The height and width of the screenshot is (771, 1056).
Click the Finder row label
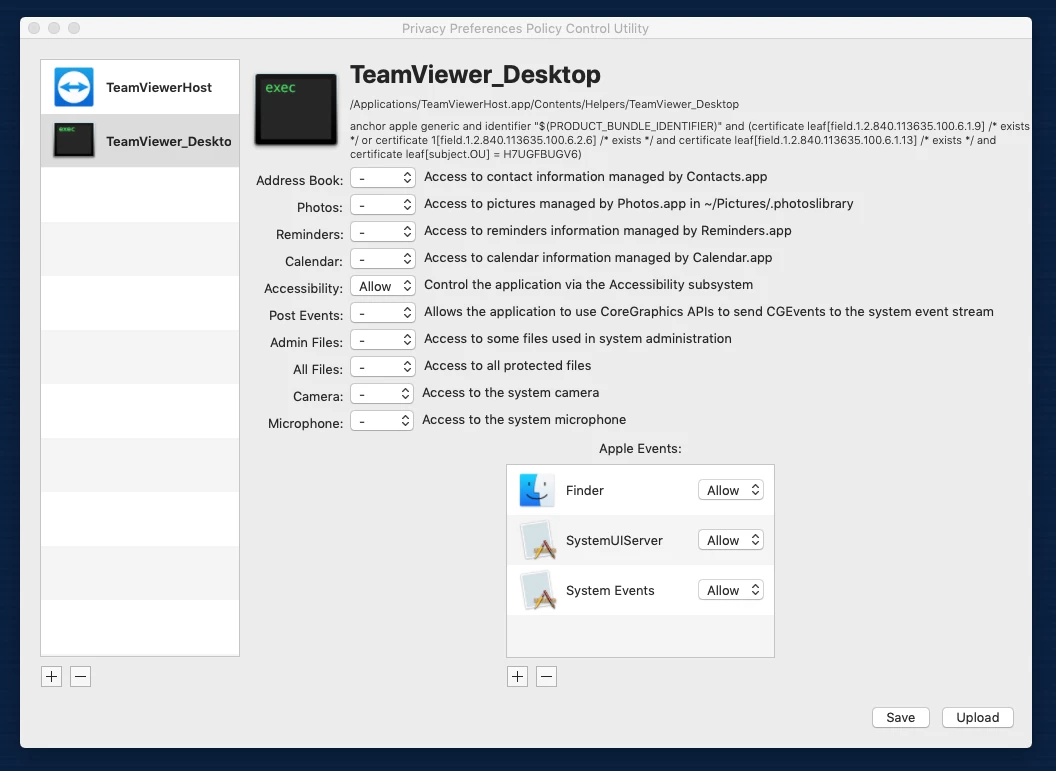[585, 490]
